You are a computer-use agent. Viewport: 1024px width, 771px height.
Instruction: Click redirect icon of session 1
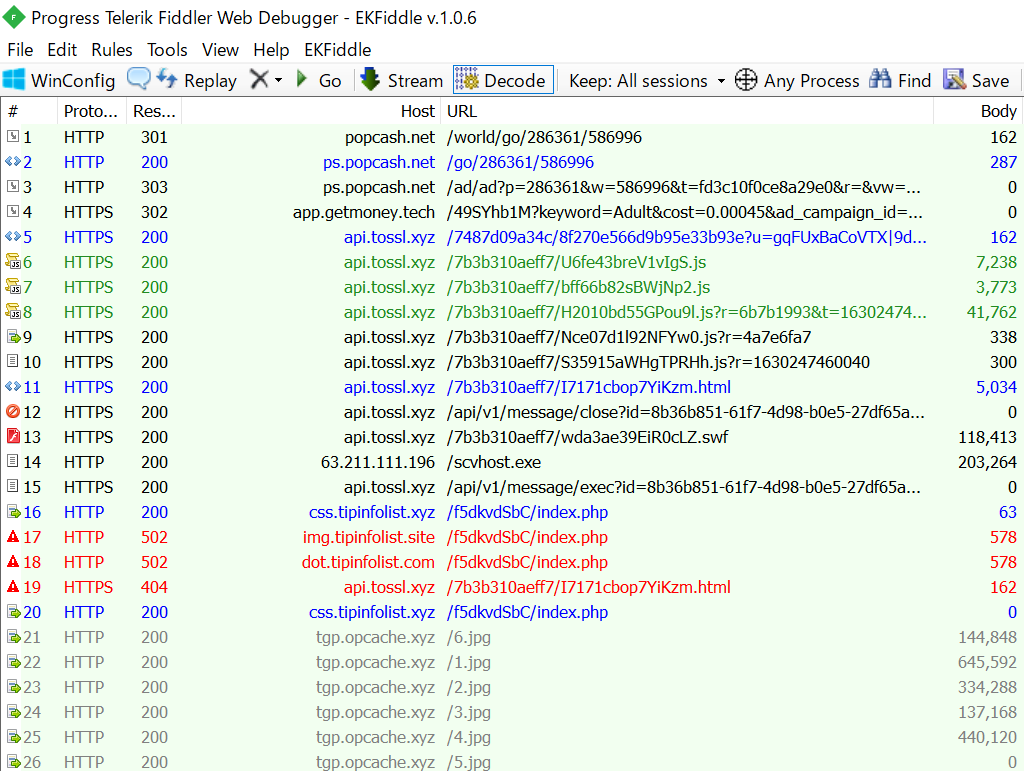[x=13, y=136]
